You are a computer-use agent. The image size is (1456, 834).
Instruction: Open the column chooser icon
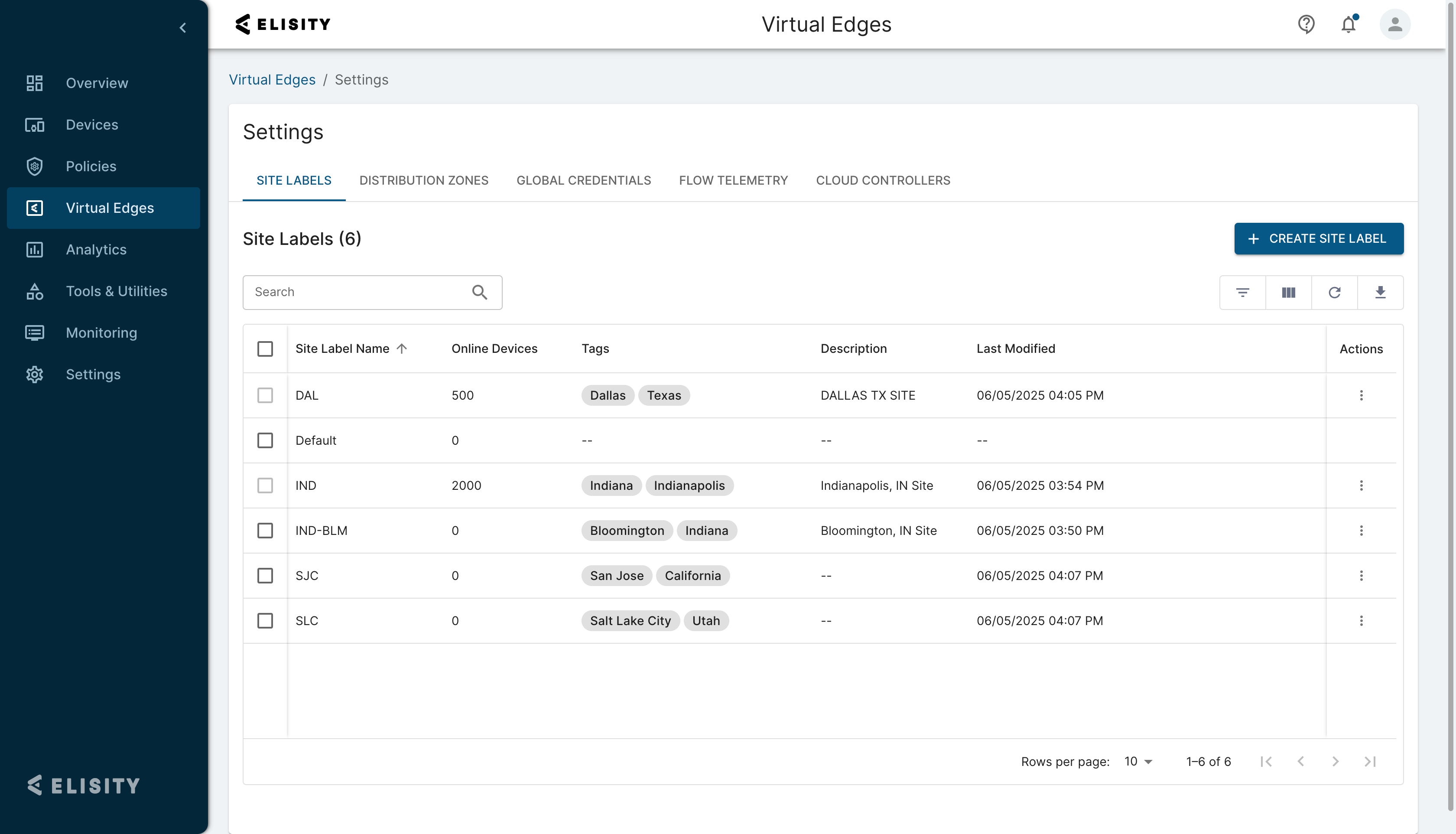[1288, 293]
